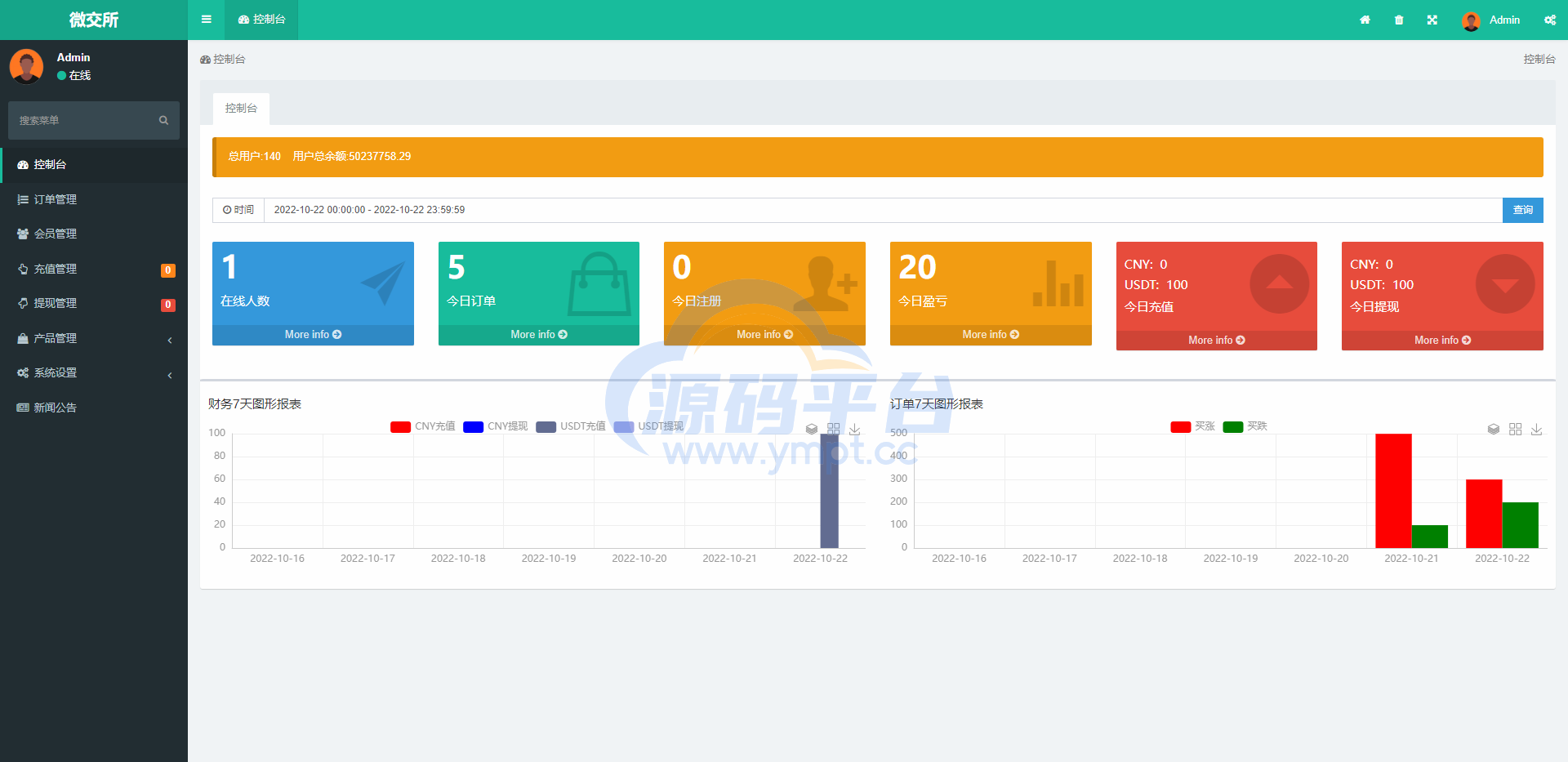Click the green 2022-10-22 bar in order chart
The height and width of the screenshot is (762, 1568).
tap(1520, 525)
